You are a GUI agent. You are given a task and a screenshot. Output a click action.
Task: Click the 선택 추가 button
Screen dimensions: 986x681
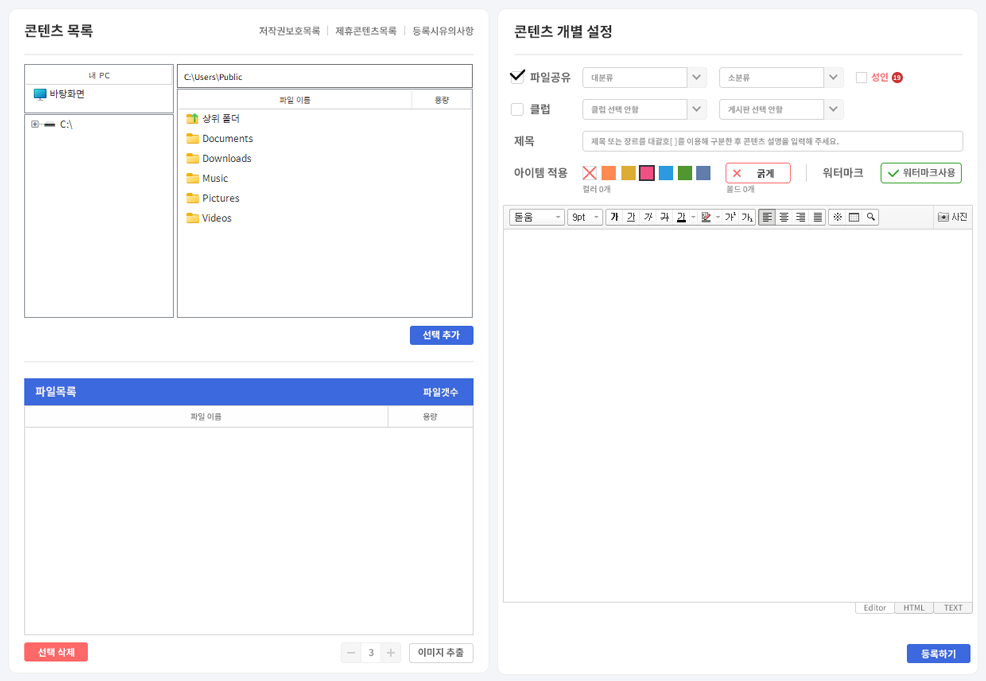(x=441, y=335)
